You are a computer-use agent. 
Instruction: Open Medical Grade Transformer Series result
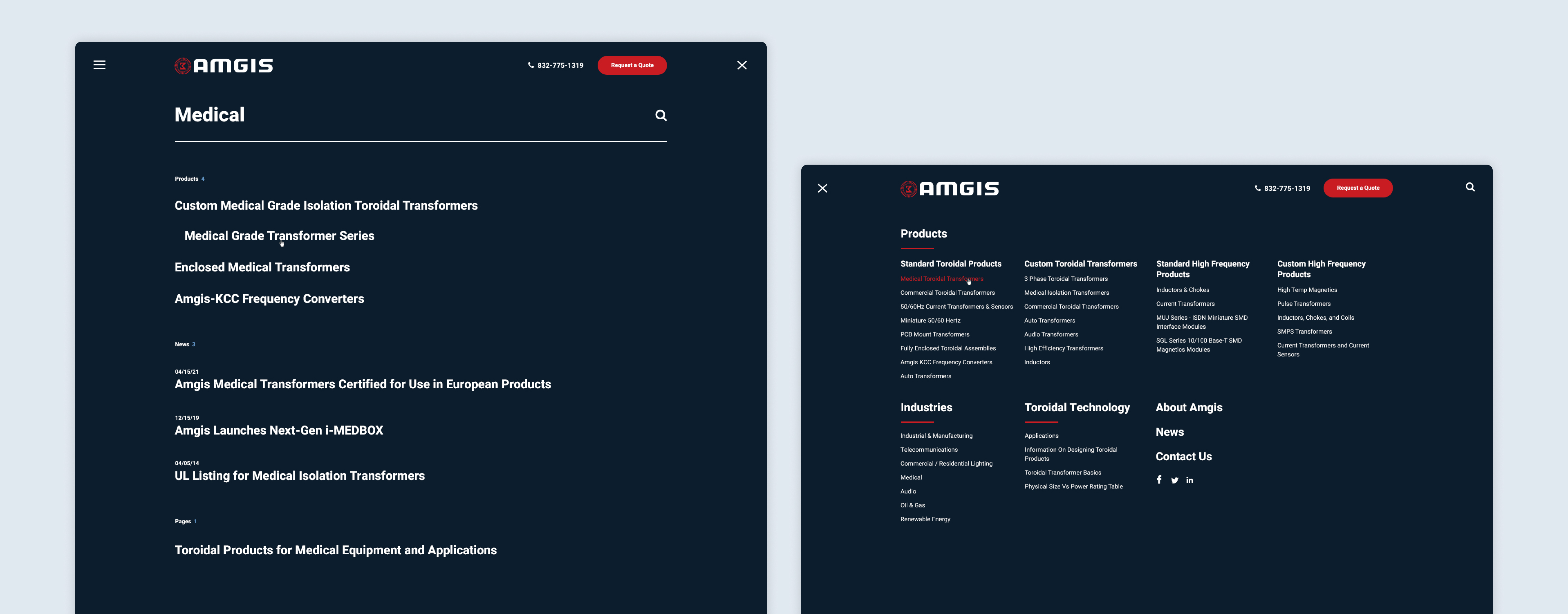pyautogui.click(x=279, y=236)
